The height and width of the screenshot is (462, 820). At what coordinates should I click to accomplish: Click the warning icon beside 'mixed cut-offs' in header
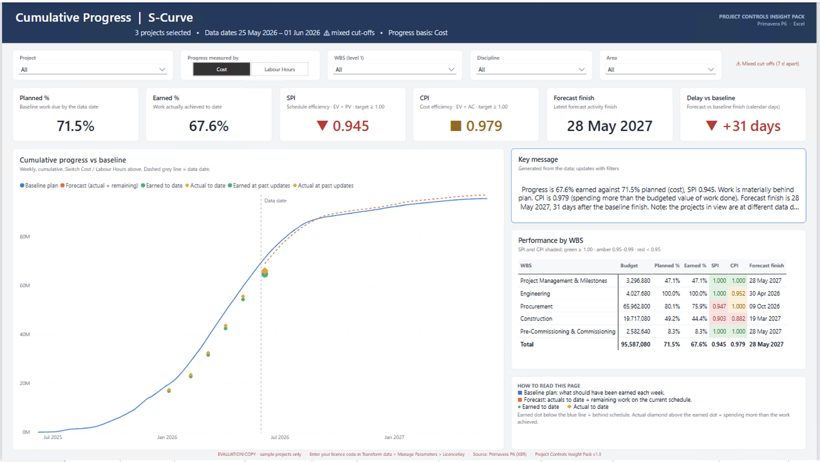pos(326,32)
